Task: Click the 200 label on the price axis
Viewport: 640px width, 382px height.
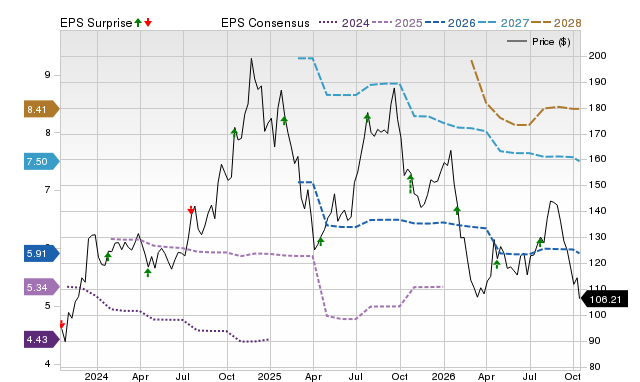Action: click(597, 56)
